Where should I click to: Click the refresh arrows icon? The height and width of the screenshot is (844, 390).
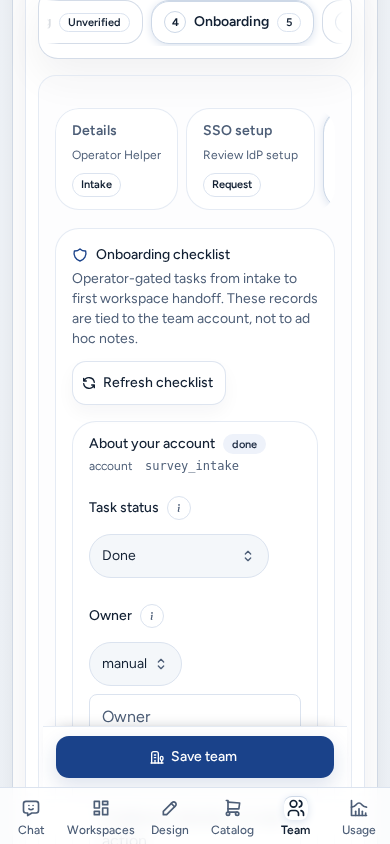89,383
